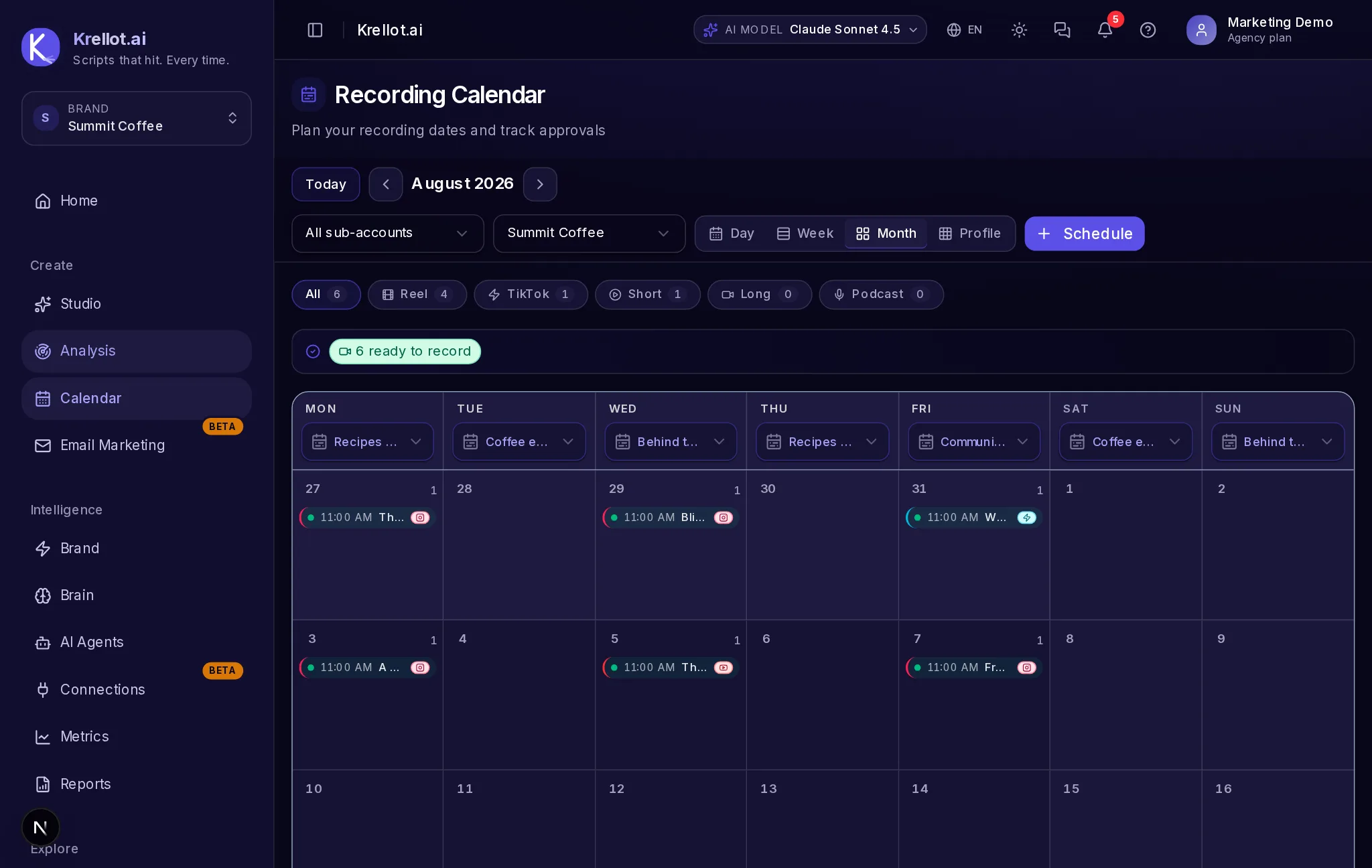Click the circular check icon beside ready badge
Viewport: 1372px width, 868px height.
(313, 352)
